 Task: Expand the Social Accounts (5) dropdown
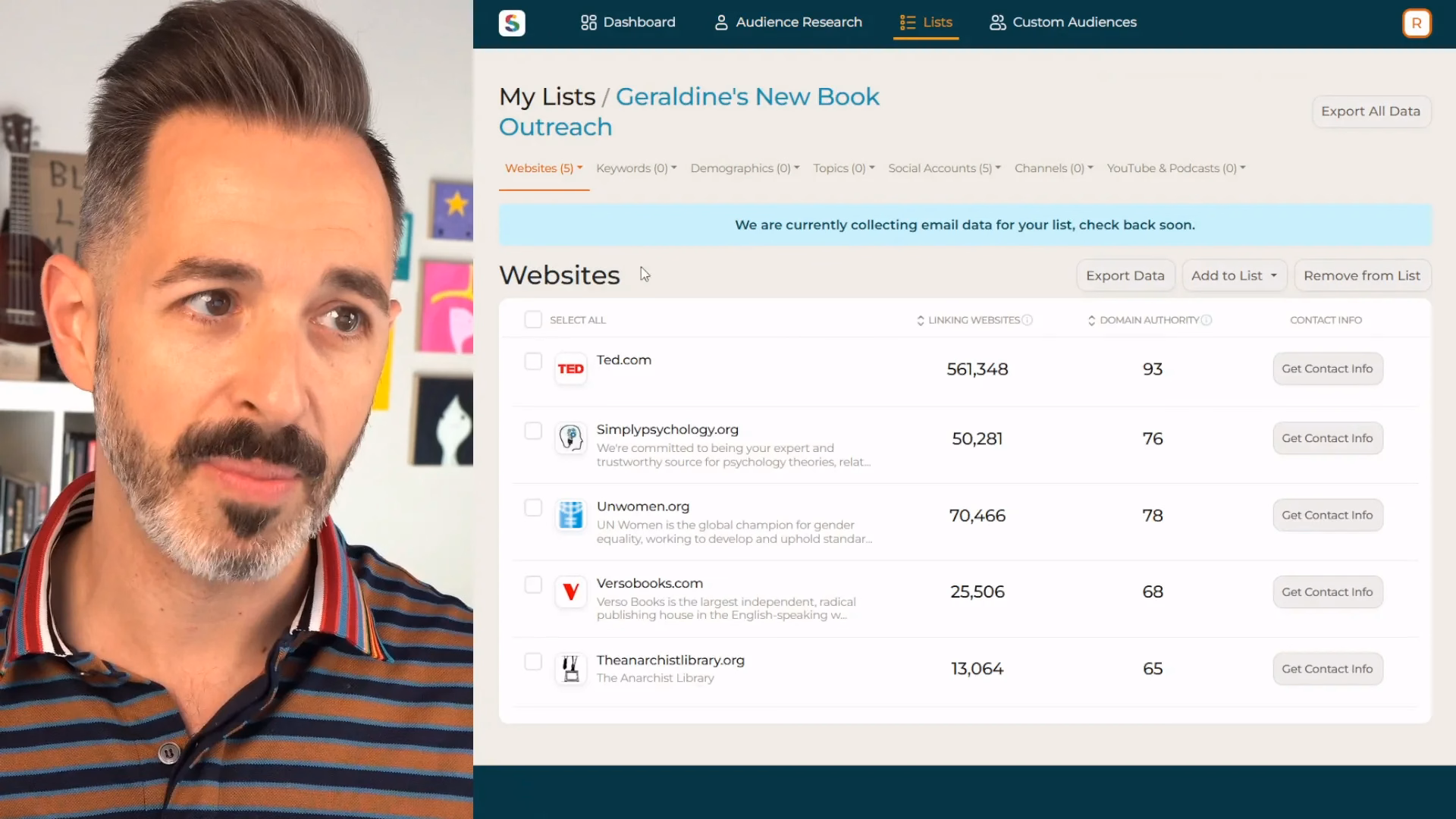pyautogui.click(x=944, y=168)
